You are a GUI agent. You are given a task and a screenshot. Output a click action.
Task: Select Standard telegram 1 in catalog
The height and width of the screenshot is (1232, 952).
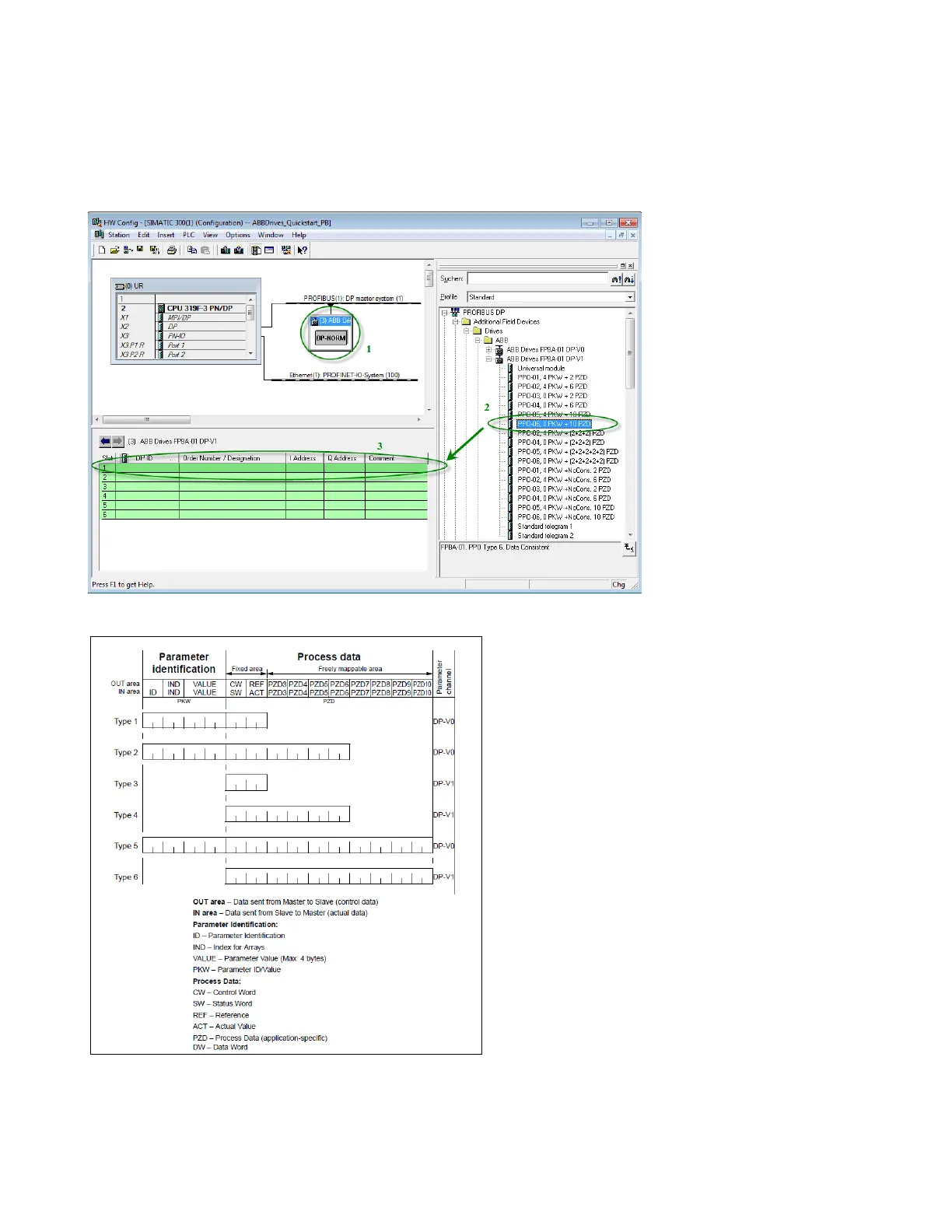pos(544,527)
